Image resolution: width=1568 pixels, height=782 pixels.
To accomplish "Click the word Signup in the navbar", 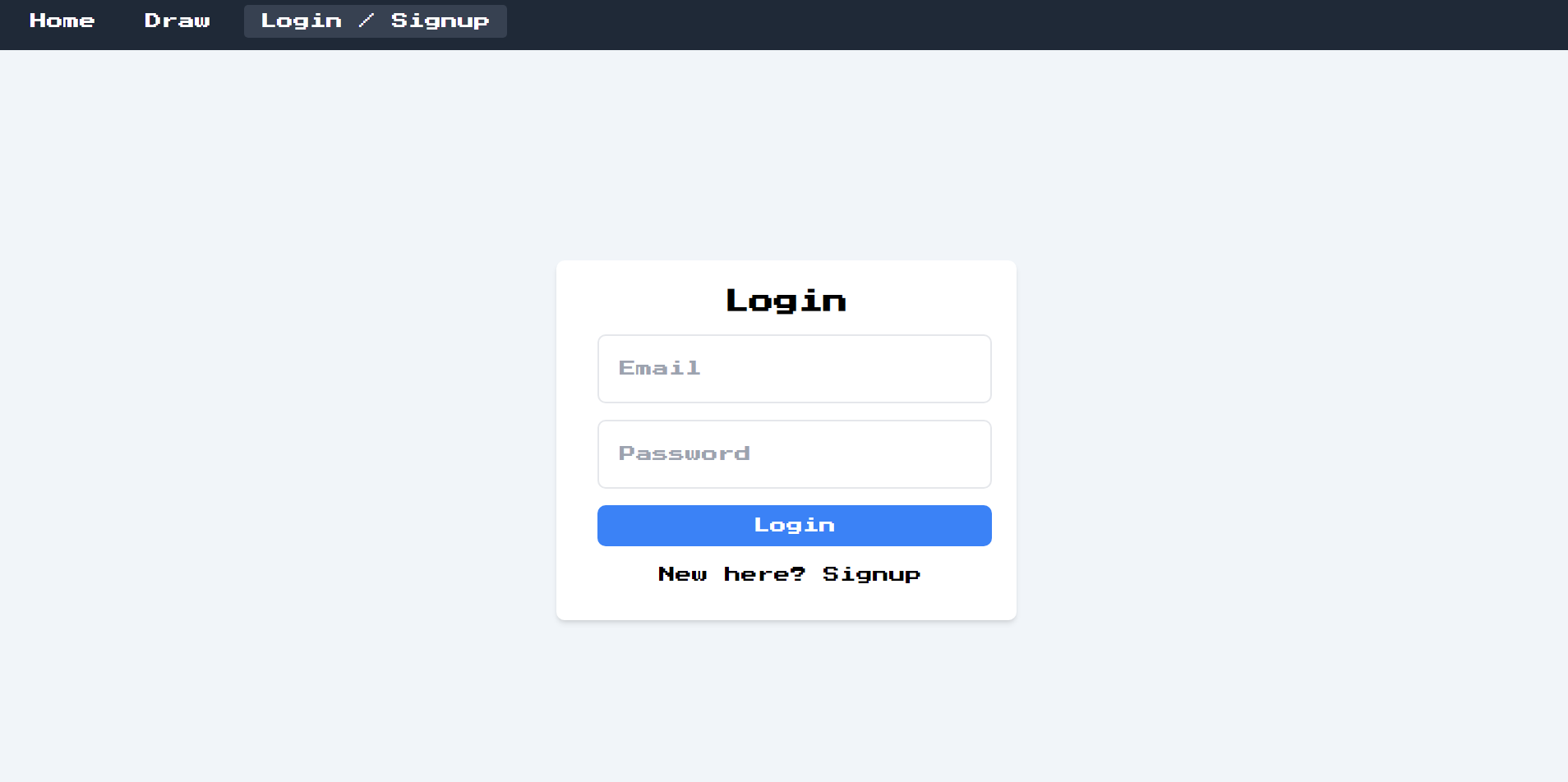I will [440, 21].
